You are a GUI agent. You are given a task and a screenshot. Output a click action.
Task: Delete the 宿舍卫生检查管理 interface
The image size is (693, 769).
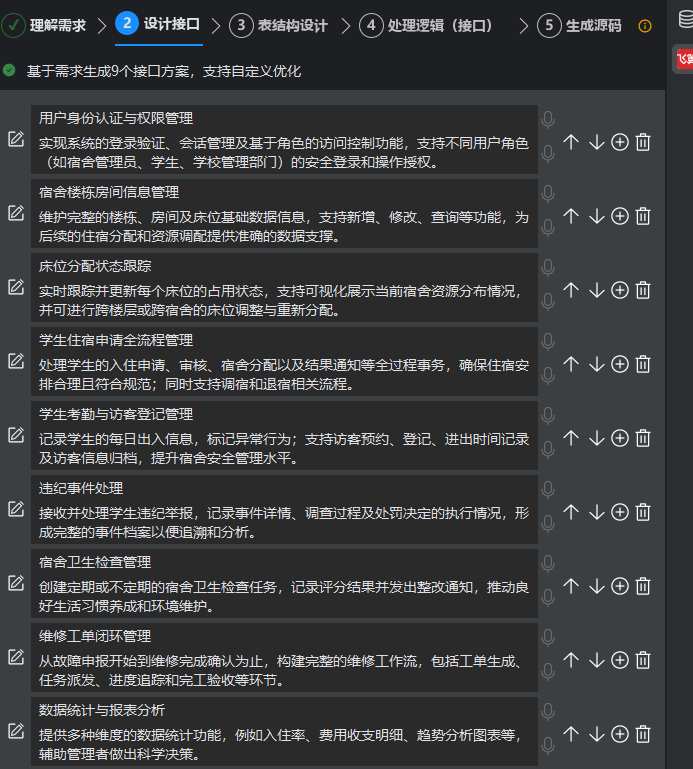pos(643,587)
